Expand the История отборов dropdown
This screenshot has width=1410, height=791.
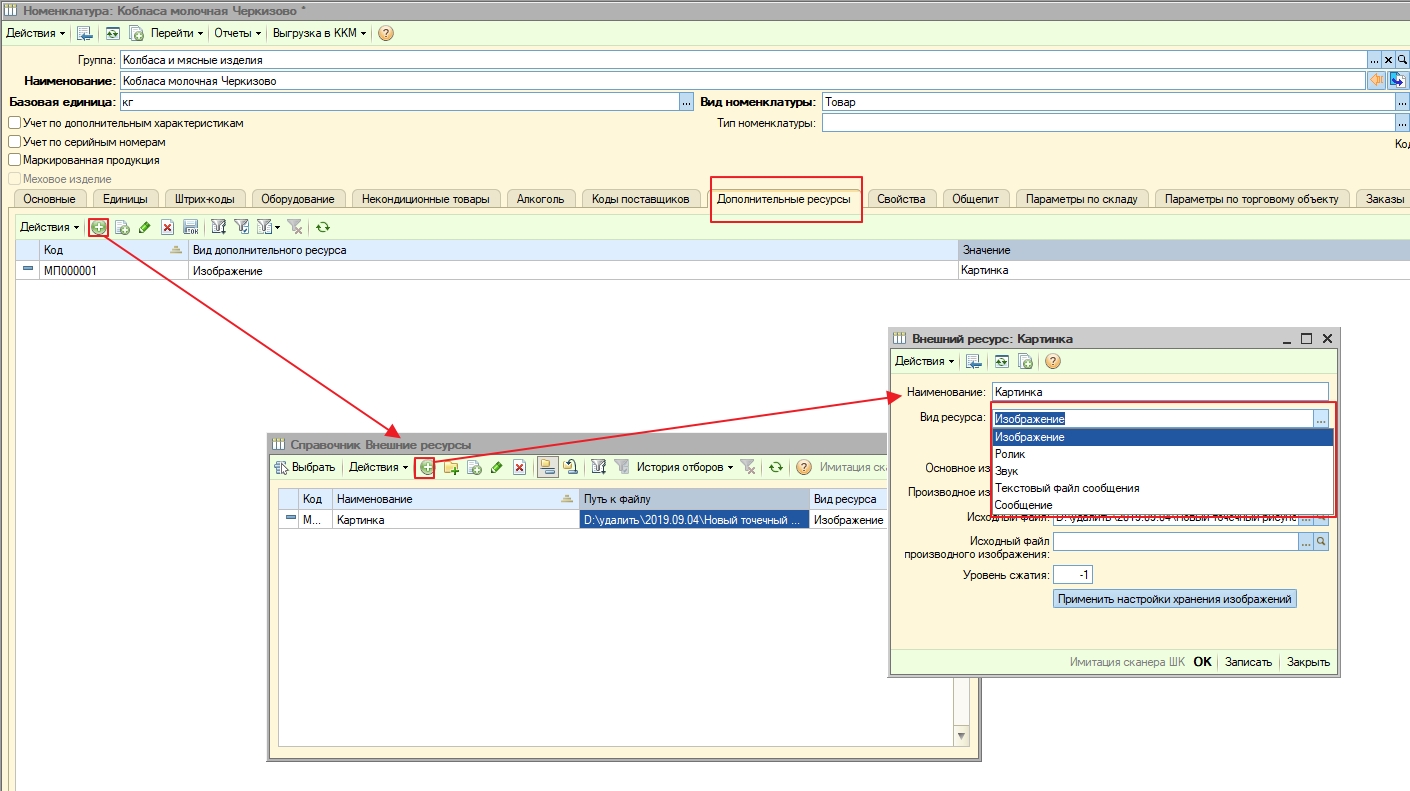pyautogui.click(x=685, y=467)
